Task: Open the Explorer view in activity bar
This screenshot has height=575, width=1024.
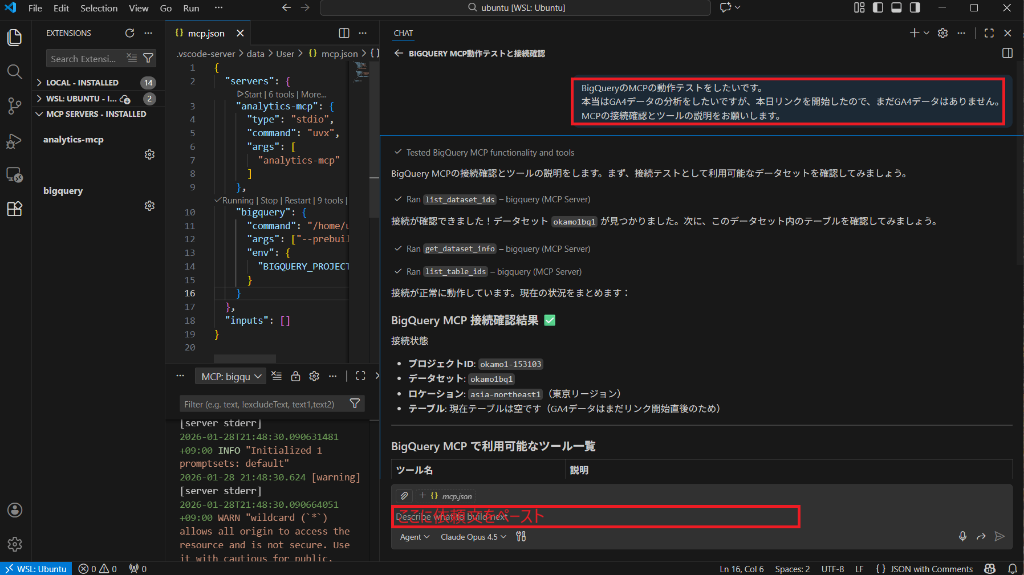Action: pos(14,37)
